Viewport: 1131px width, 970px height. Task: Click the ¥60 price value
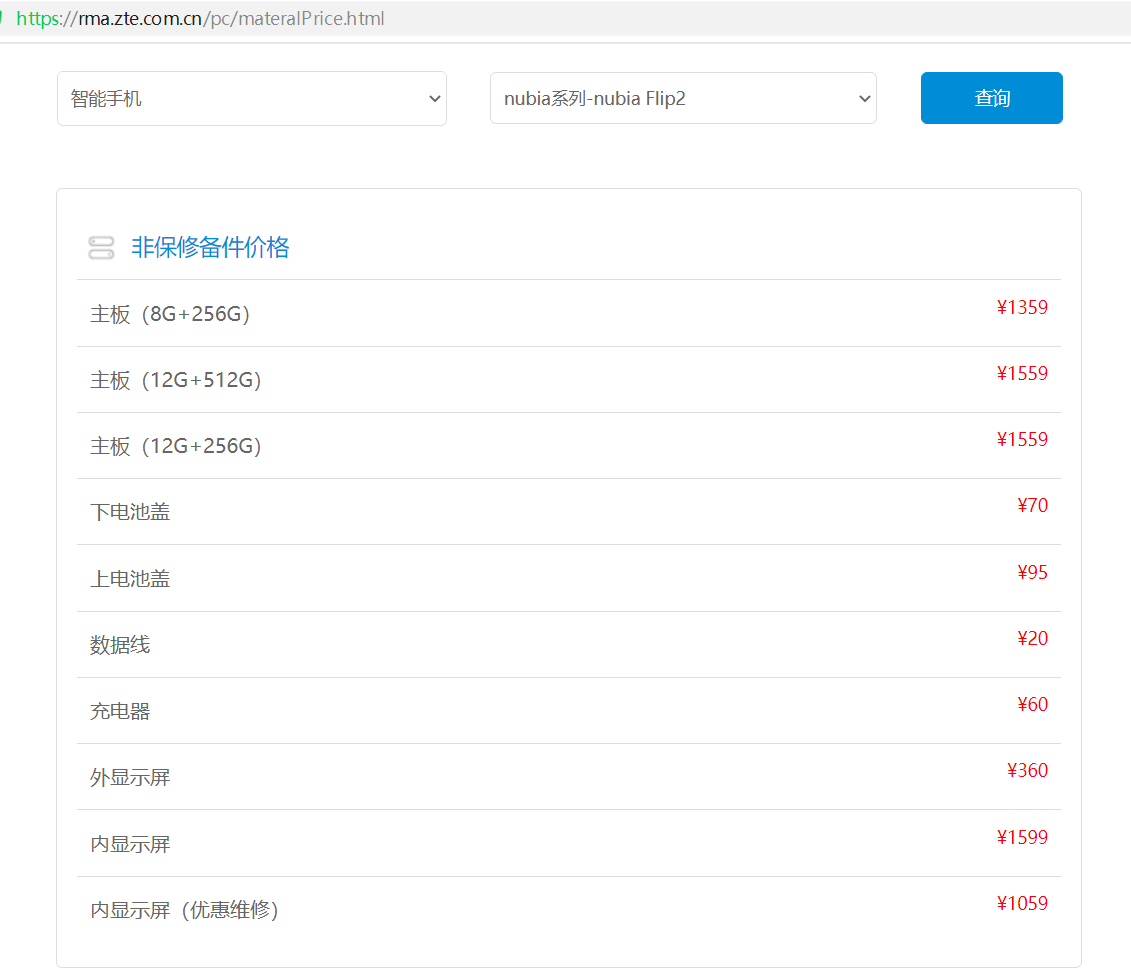tap(1032, 705)
